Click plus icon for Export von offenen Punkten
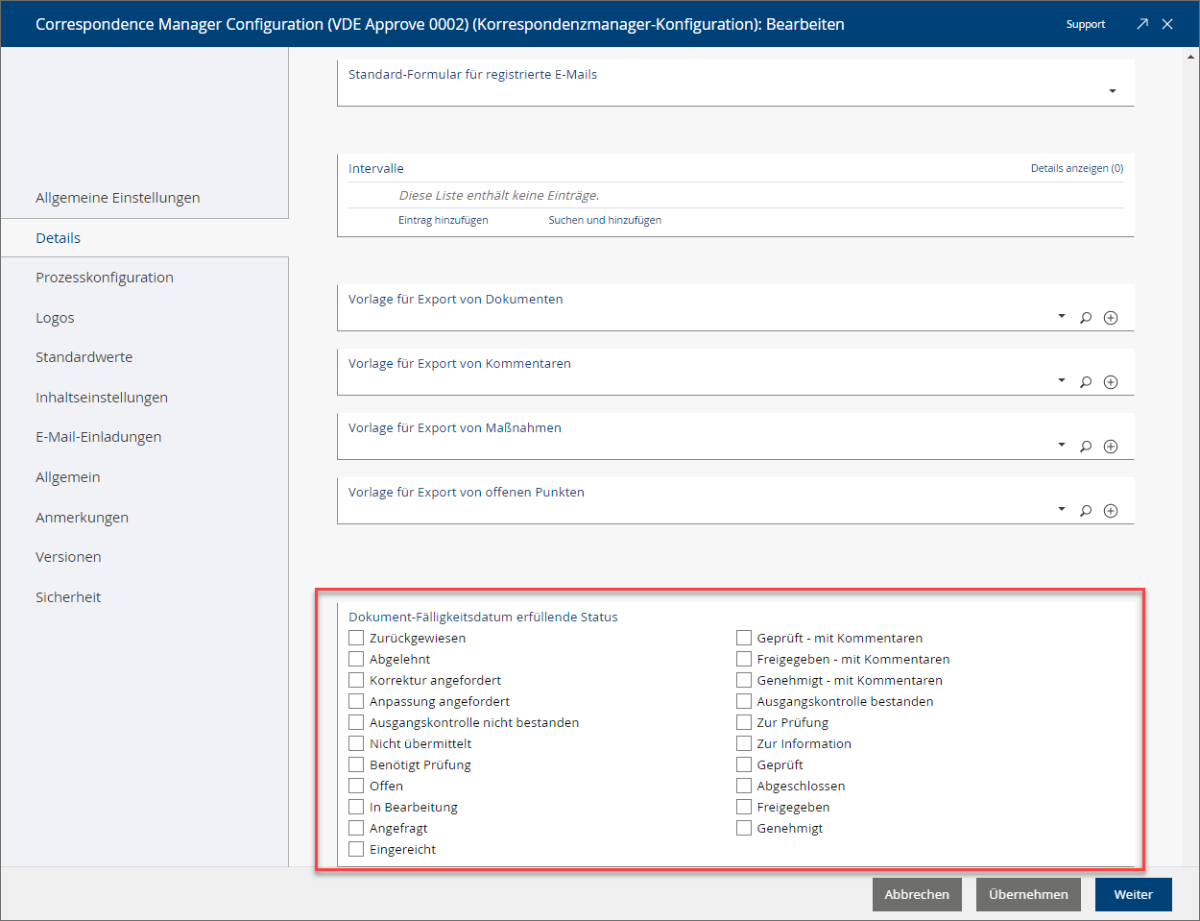1200x921 pixels. [1110, 511]
